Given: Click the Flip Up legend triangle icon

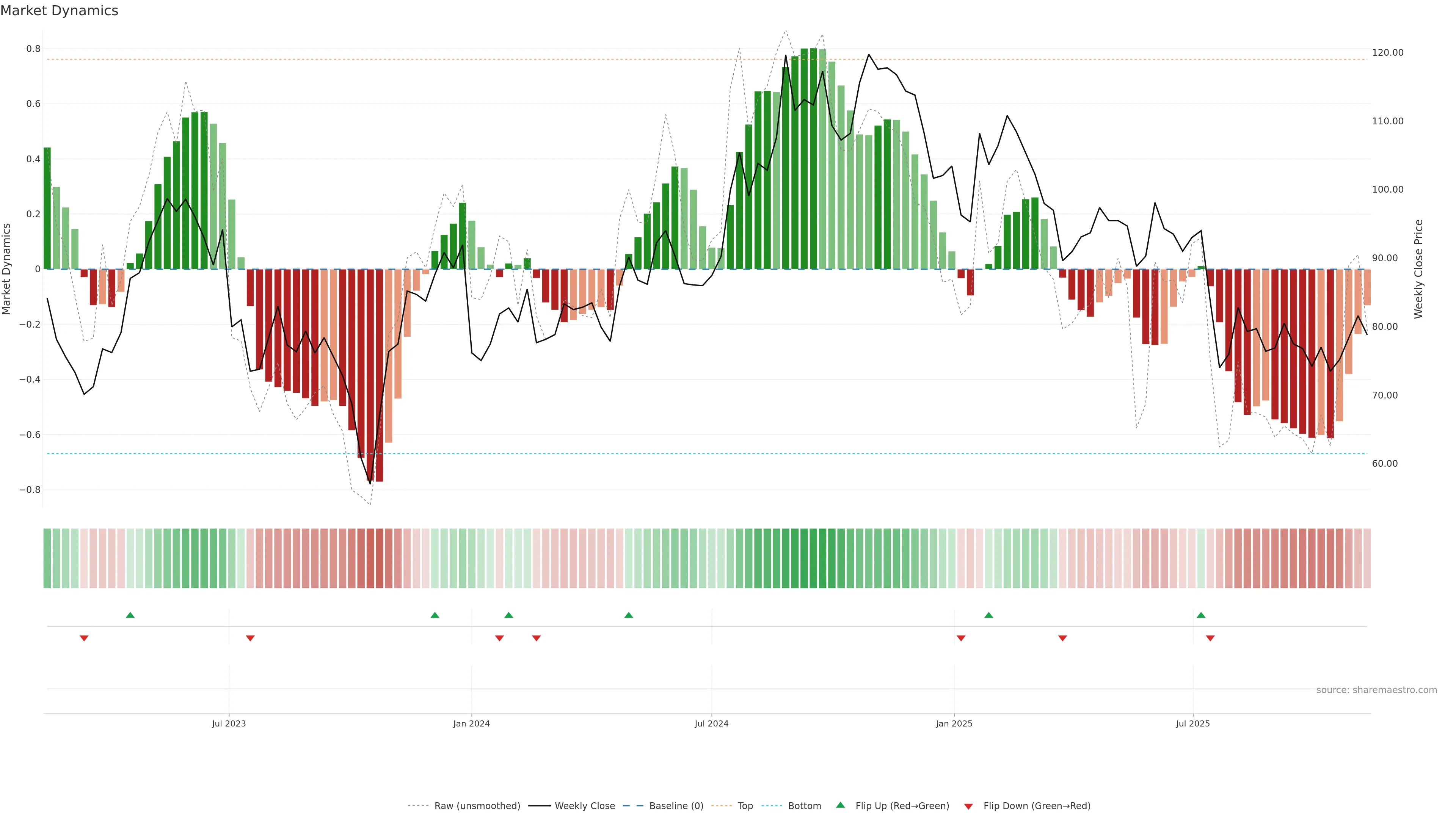Looking at the screenshot, I should pyautogui.click(x=841, y=805).
